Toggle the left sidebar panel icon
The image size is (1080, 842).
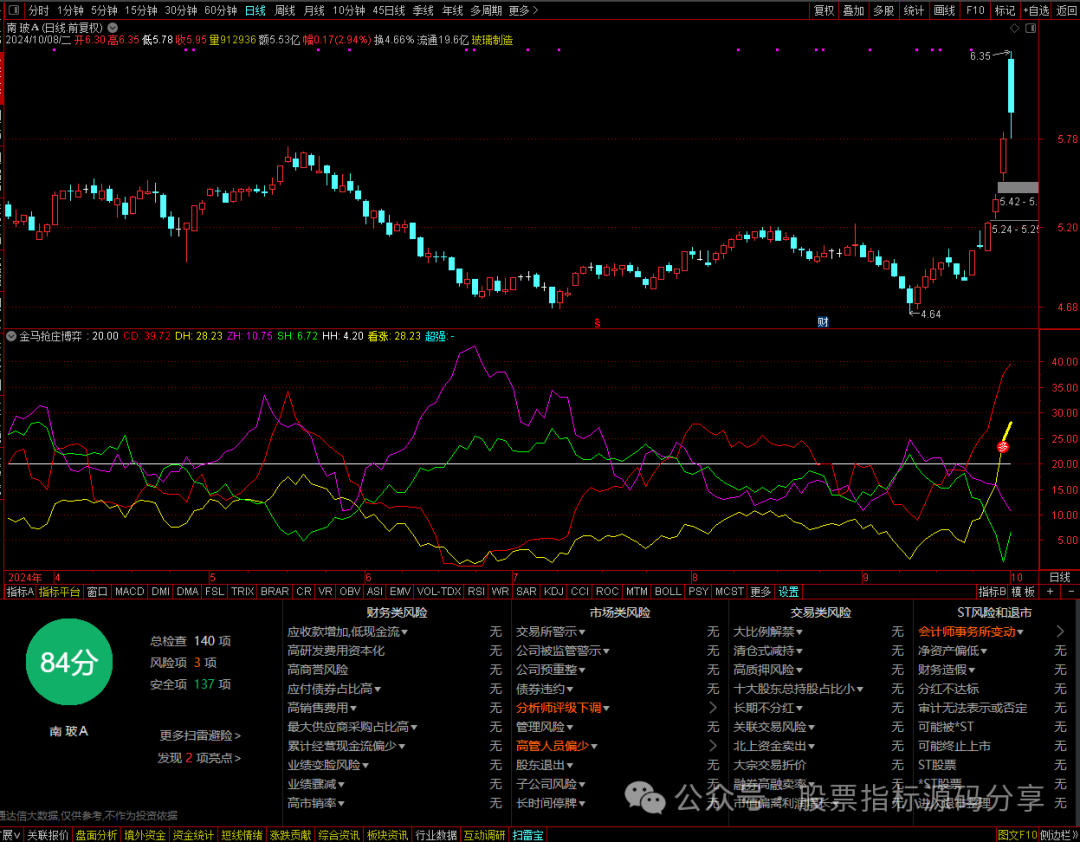(12, 10)
